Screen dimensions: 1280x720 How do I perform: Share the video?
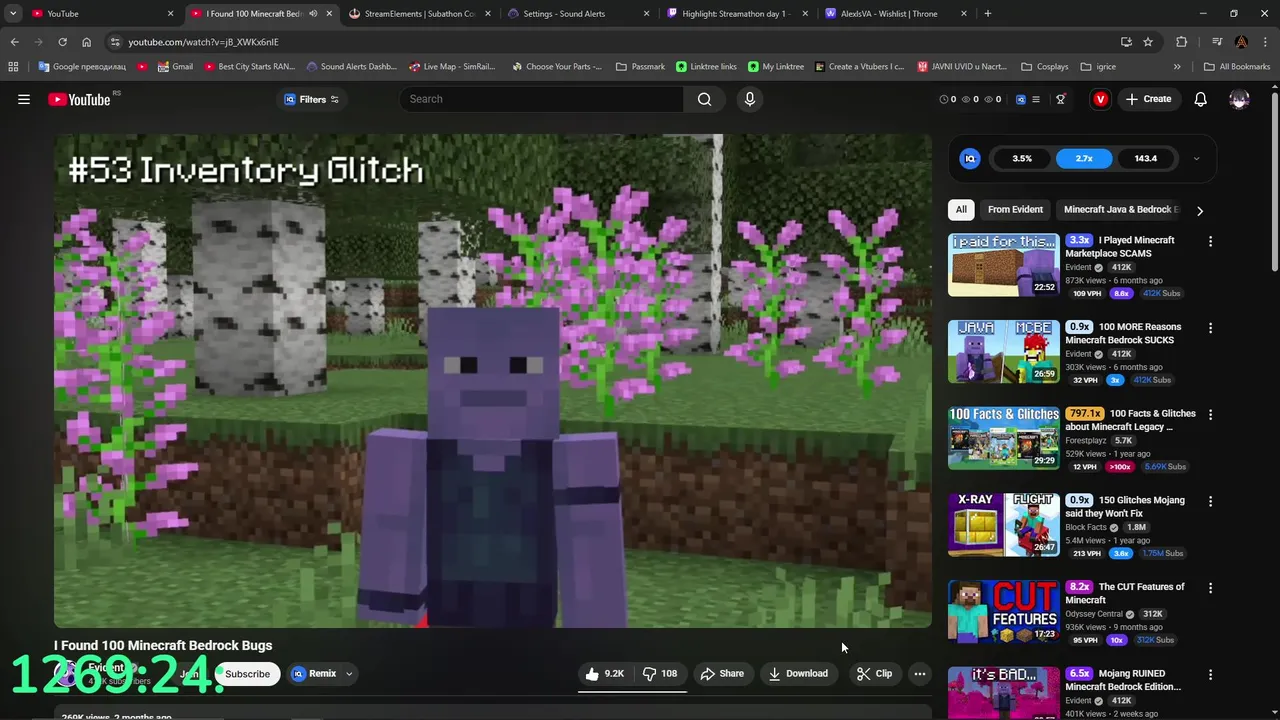(722, 674)
